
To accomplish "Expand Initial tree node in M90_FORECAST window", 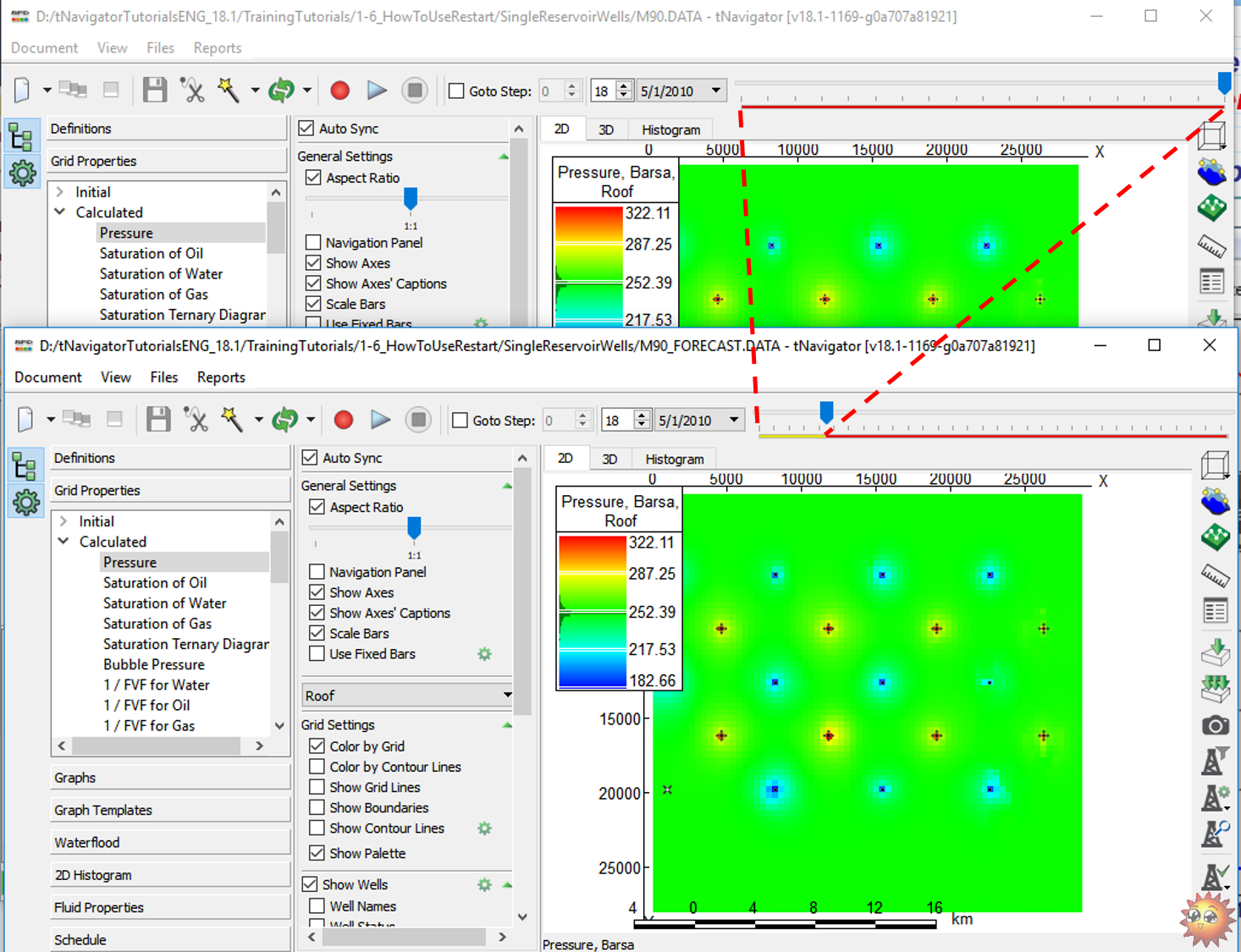I will tap(63, 521).
